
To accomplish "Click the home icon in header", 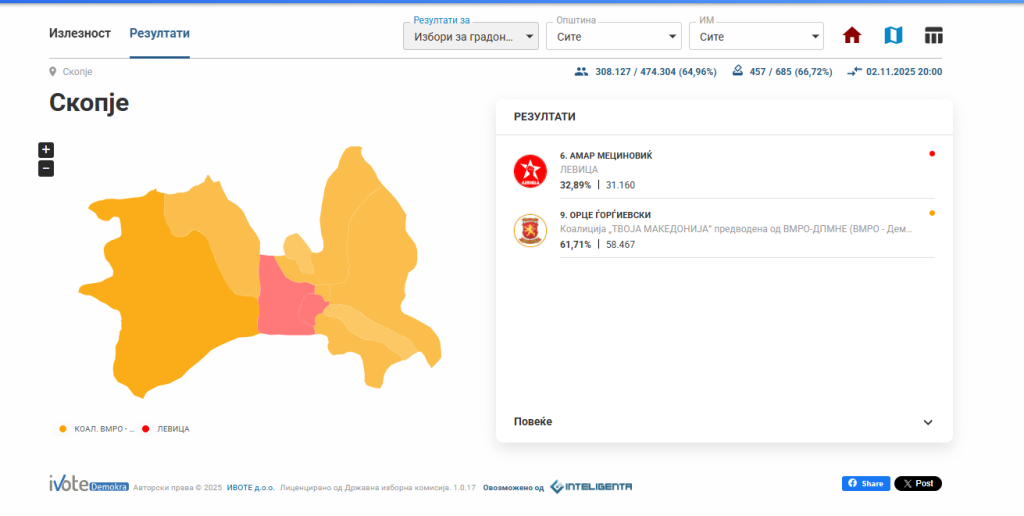I will click(852, 36).
